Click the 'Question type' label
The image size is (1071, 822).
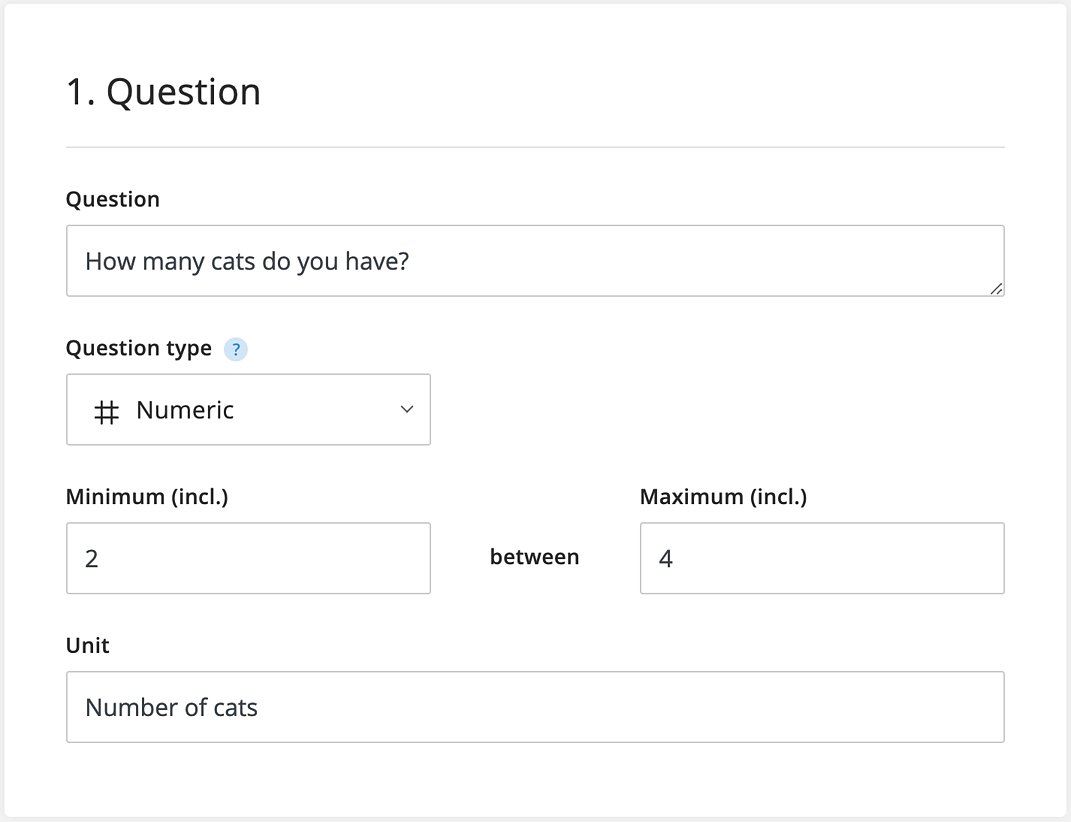[x=139, y=348]
